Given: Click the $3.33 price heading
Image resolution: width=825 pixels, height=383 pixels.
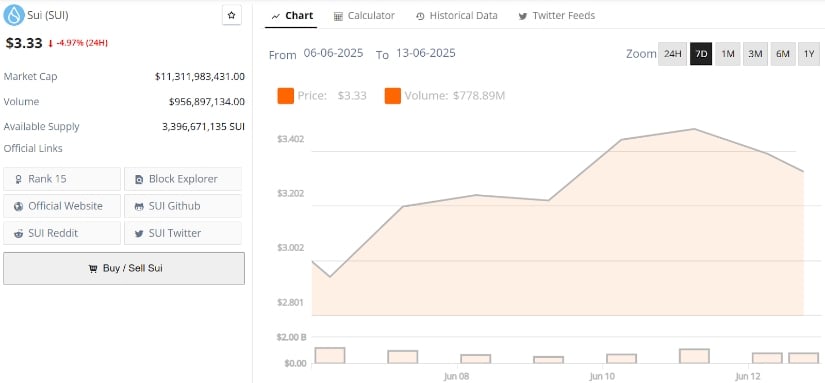Looking at the screenshot, I should click(x=24, y=43).
